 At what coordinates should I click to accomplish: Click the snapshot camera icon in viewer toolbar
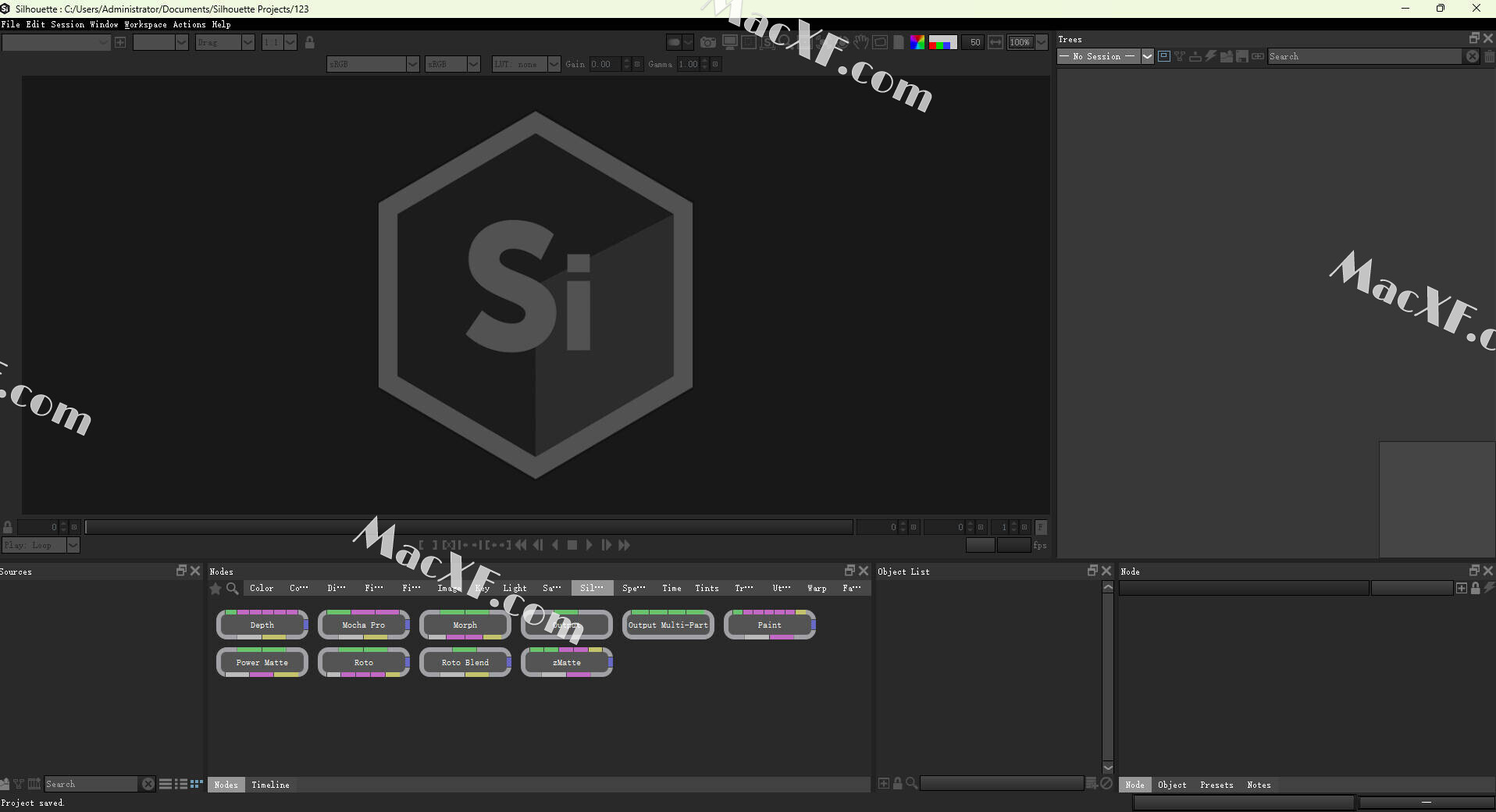coord(707,42)
